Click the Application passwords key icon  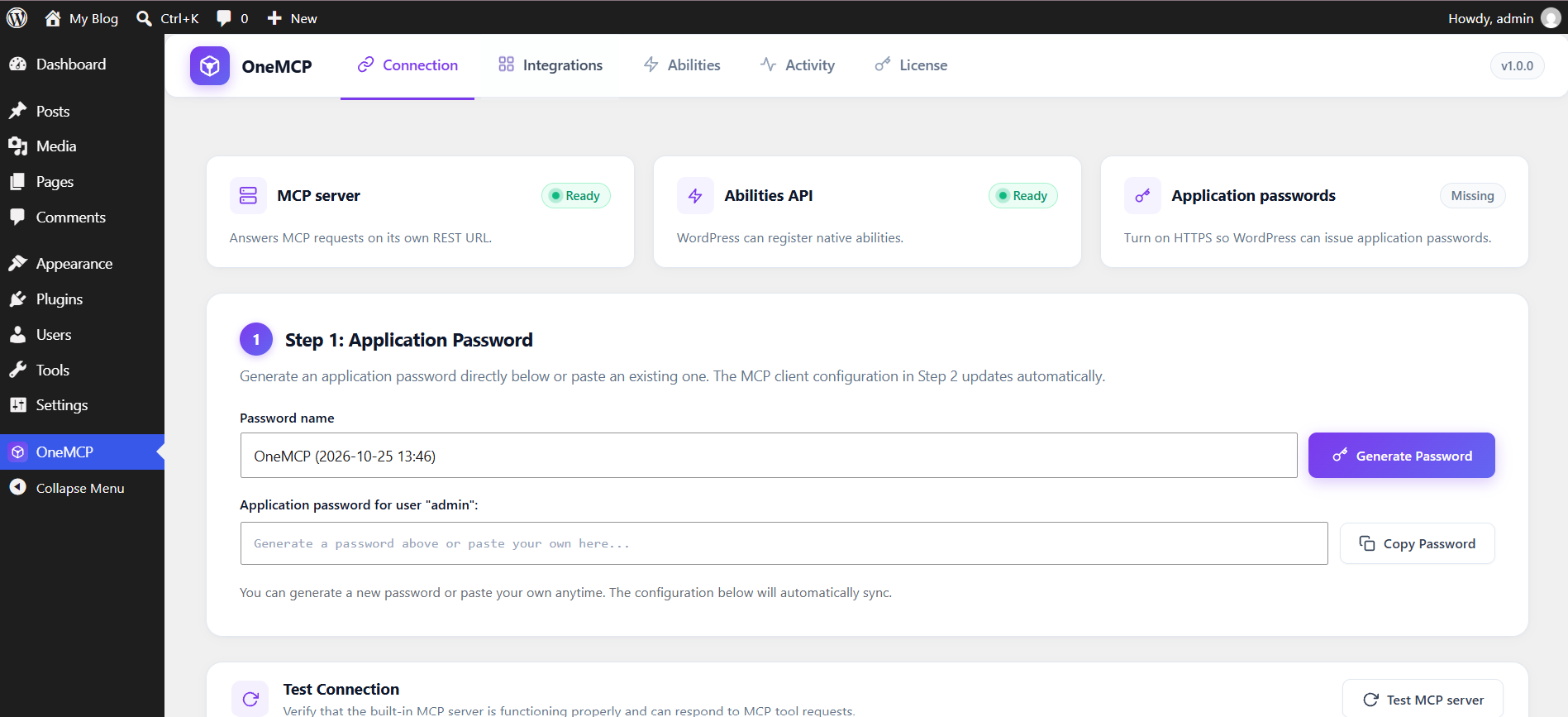click(x=1142, y=196)
